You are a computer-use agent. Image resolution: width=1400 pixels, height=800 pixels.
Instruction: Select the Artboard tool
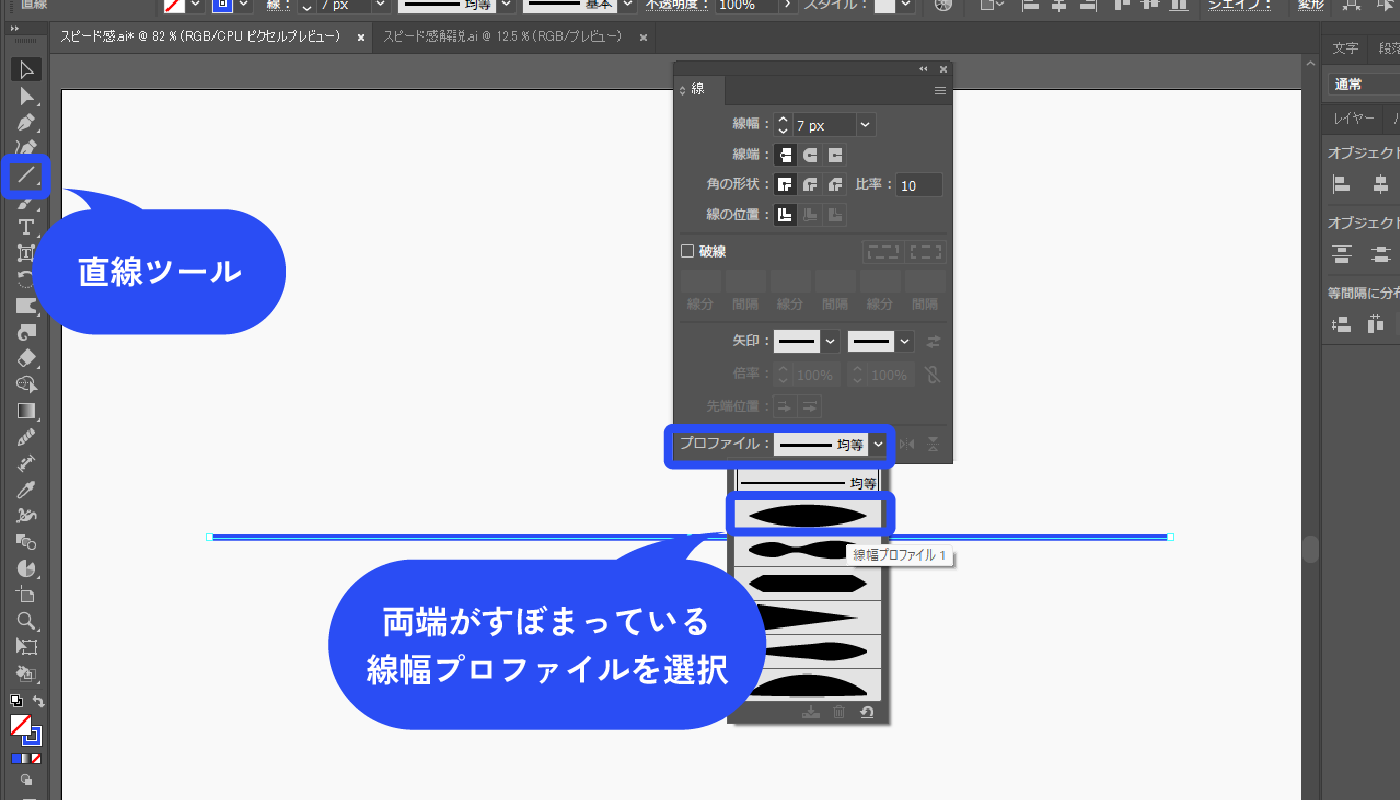(26, 594)
